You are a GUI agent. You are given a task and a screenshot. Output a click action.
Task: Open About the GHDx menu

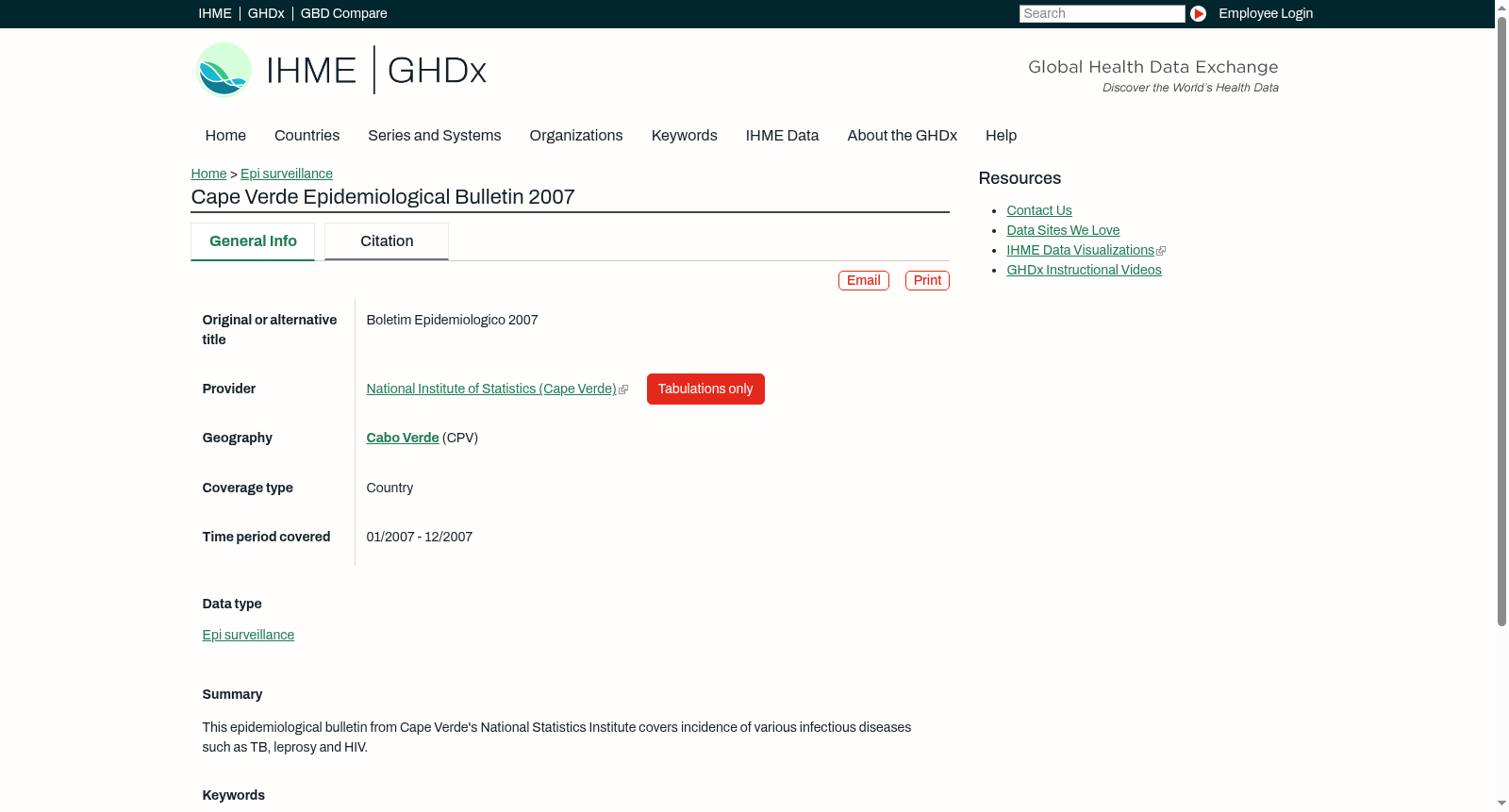tap(902, 136)
